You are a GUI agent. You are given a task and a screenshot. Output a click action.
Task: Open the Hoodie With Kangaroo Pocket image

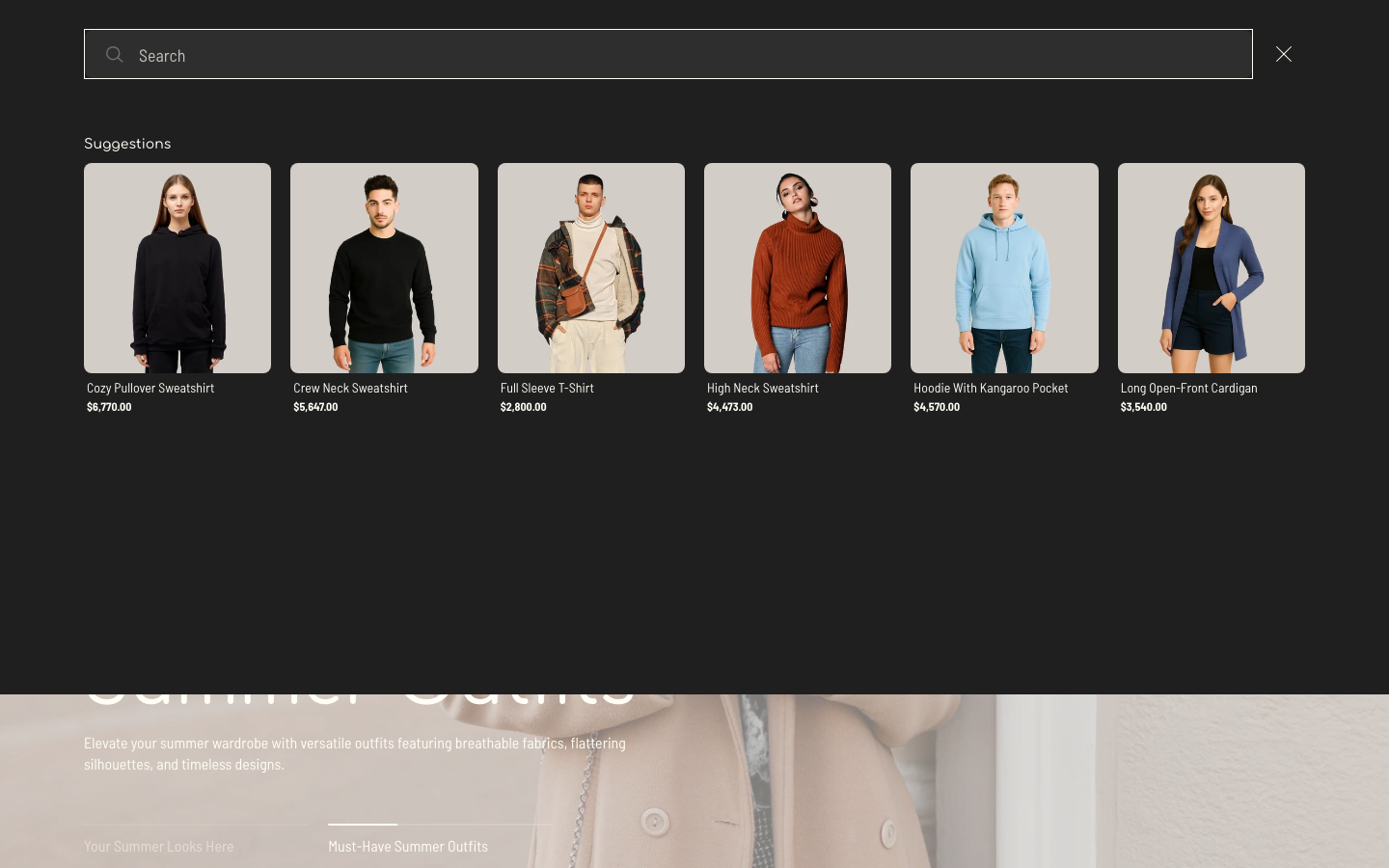[x=1004, y=268]
